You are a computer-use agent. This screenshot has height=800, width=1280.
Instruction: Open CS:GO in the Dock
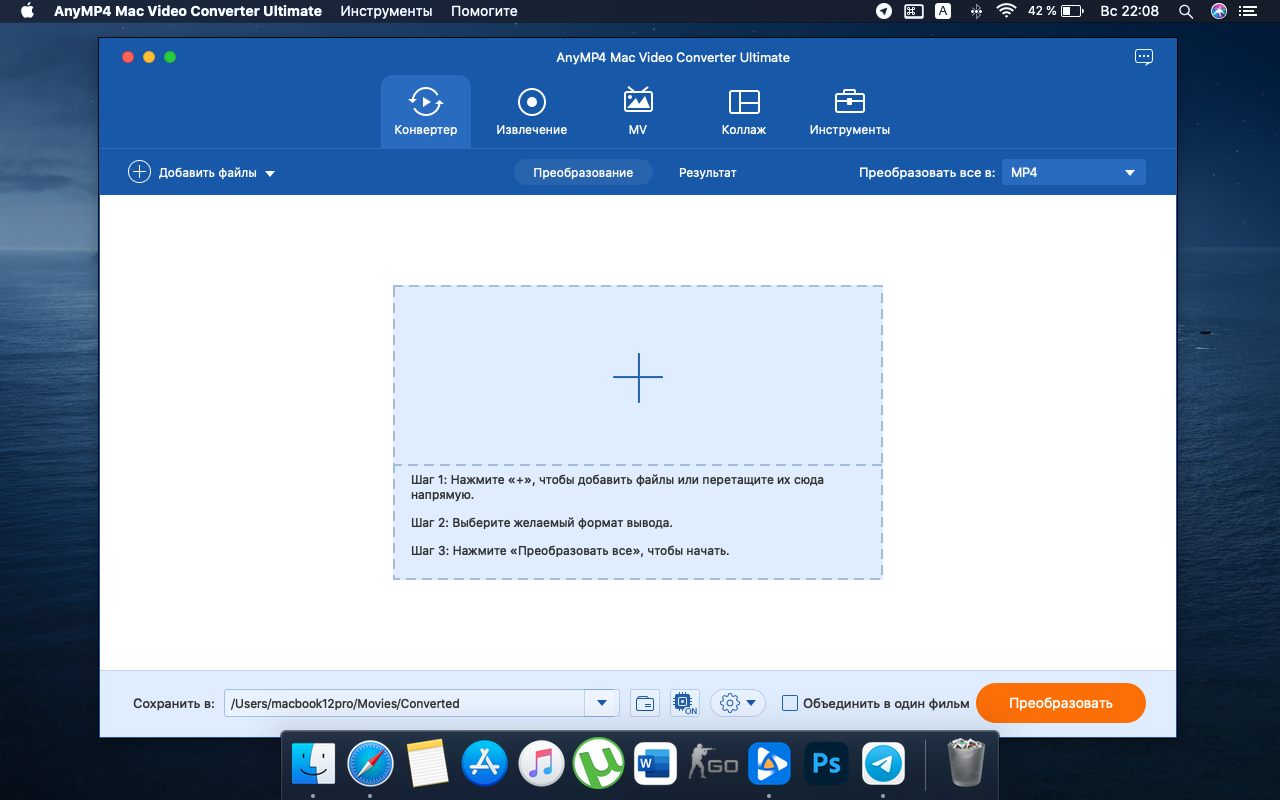pyautogui.click(x=713, y=765)
